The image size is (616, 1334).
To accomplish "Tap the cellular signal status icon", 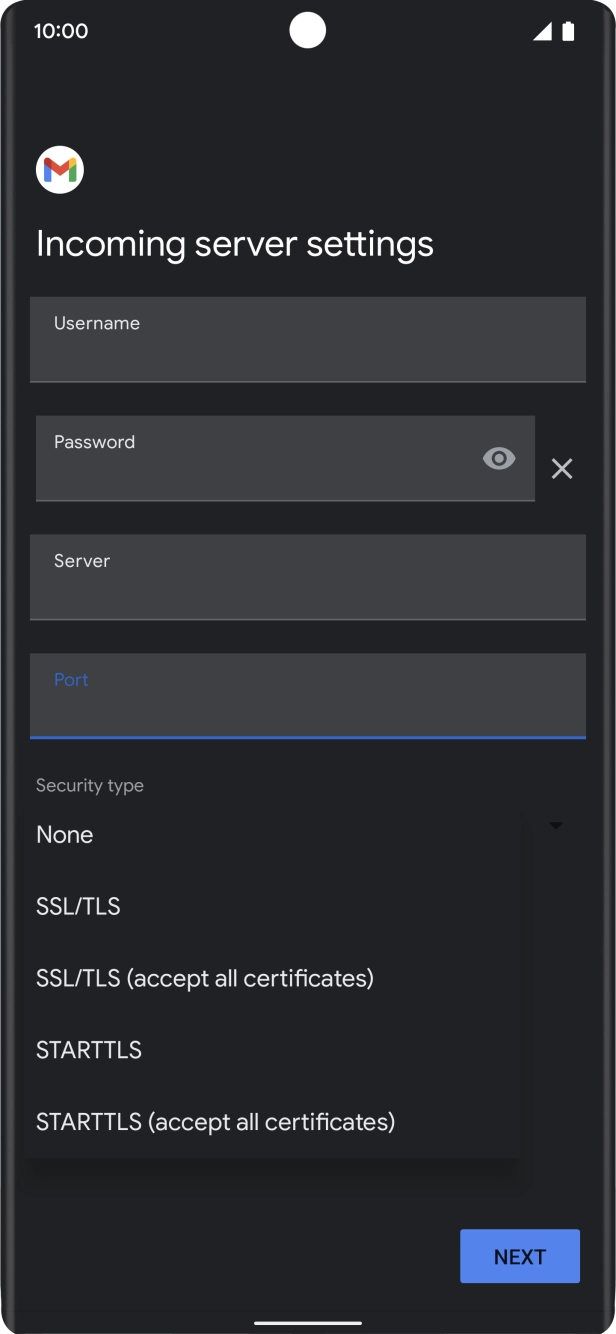I will pos(542,31).
